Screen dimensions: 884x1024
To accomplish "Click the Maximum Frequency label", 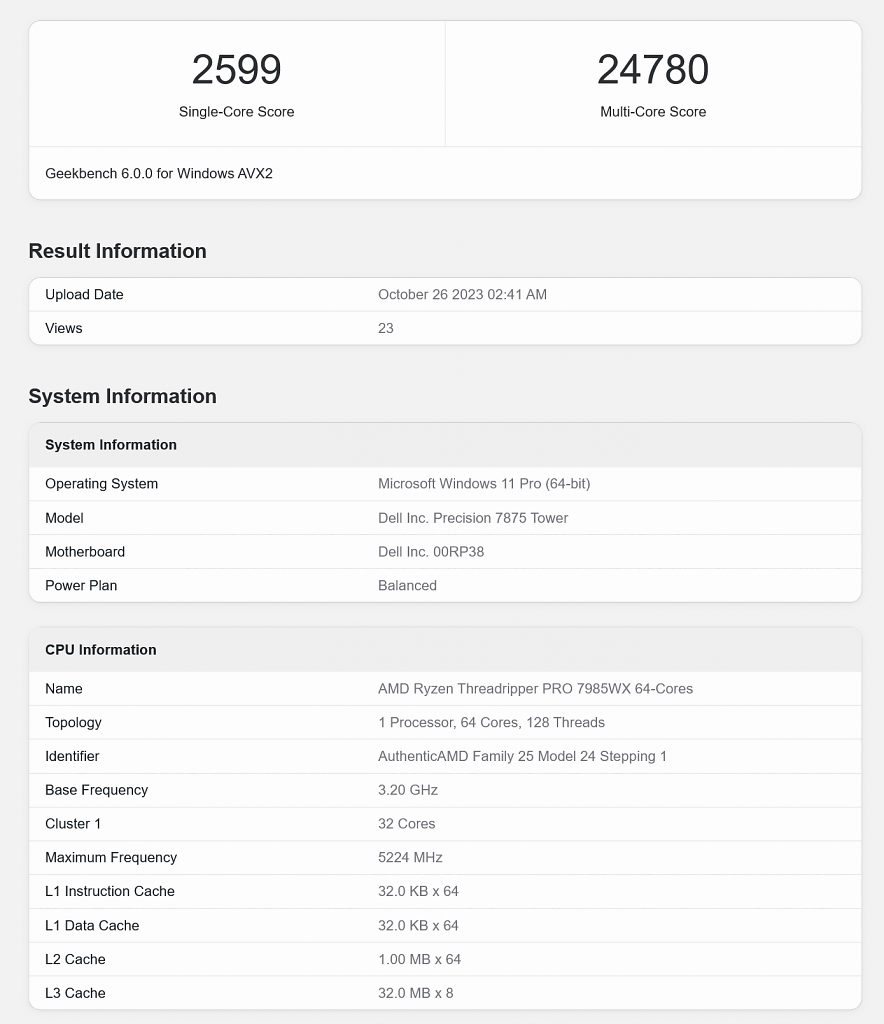I will coord(111,858).
